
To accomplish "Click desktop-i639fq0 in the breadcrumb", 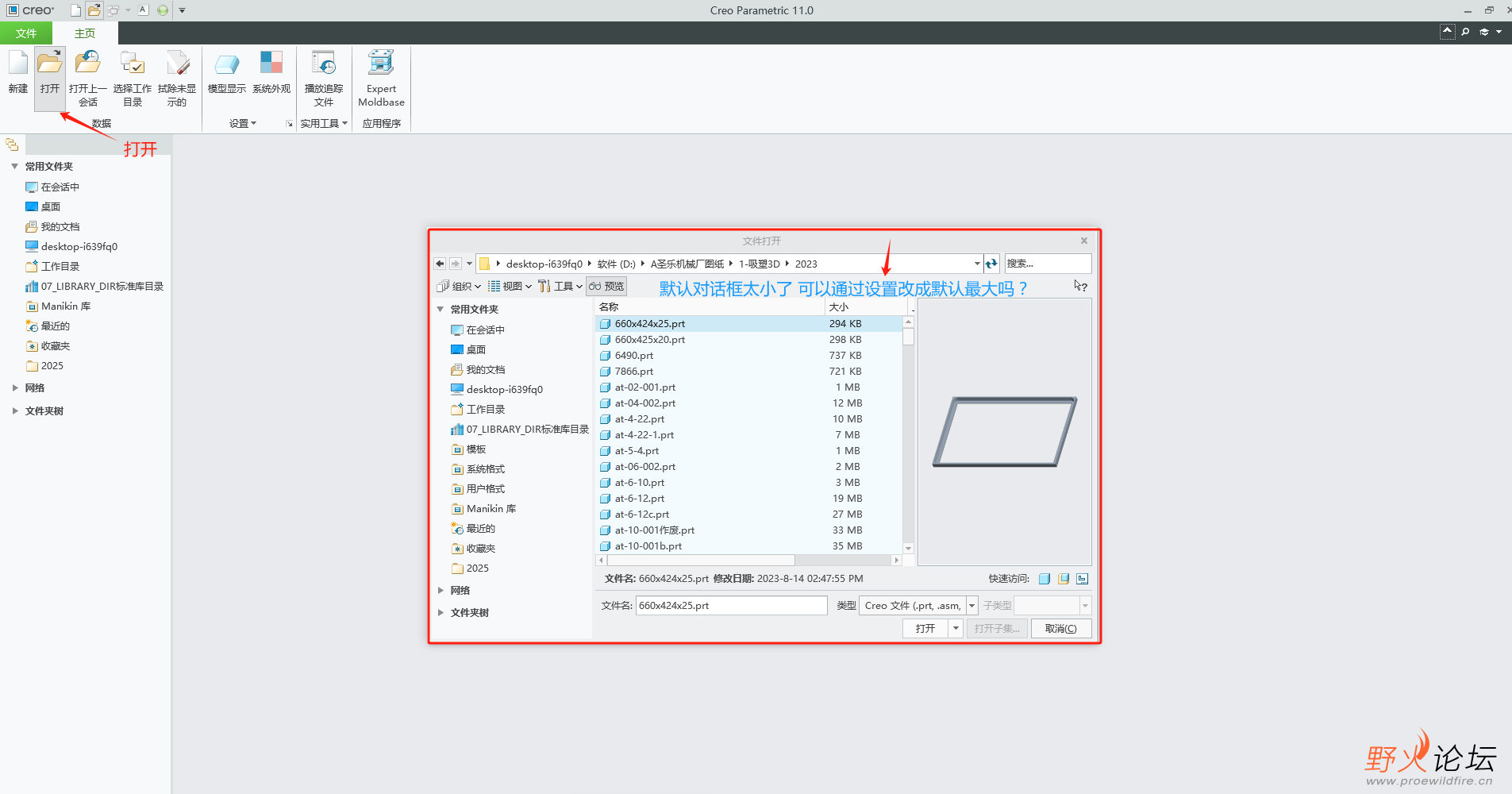I will tap(544, 264).
